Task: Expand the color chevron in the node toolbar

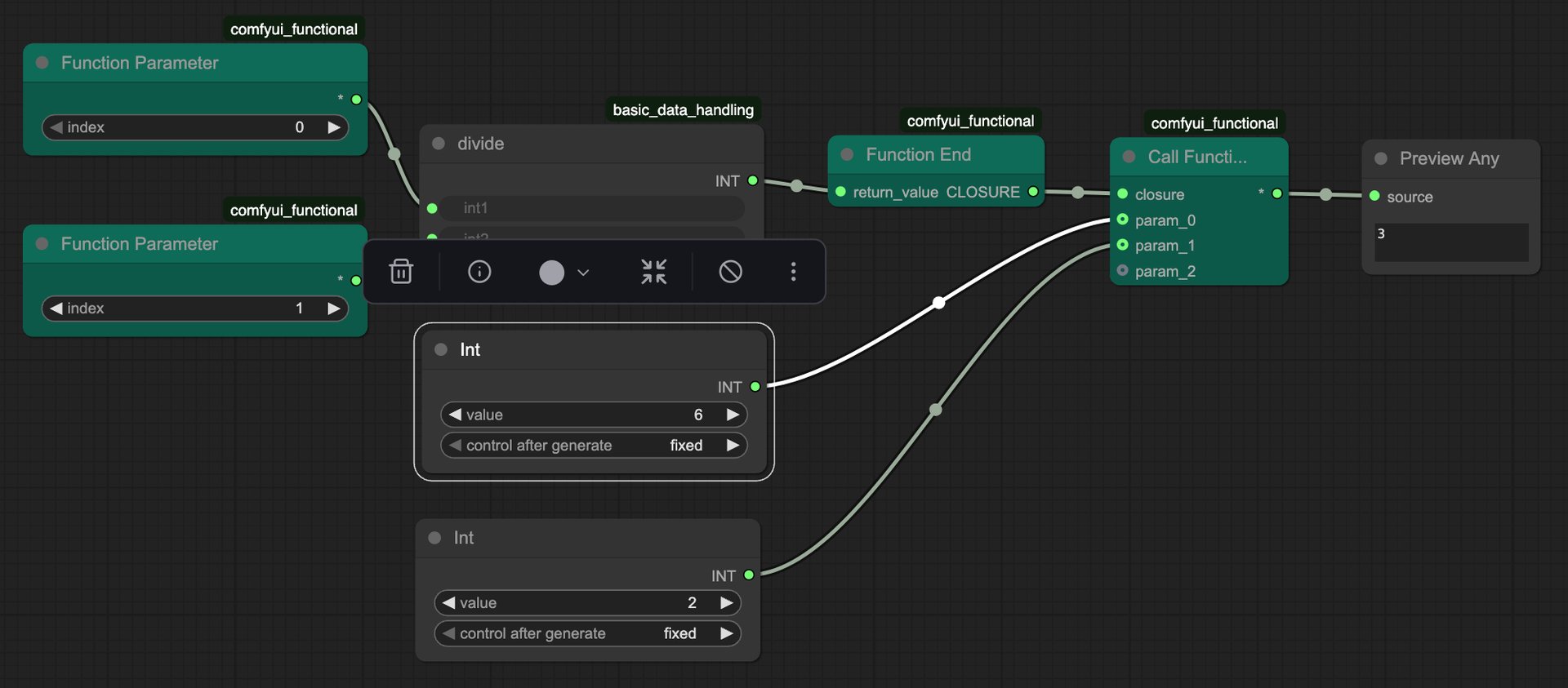Action: pyautogui.click(x=583, y=273)
